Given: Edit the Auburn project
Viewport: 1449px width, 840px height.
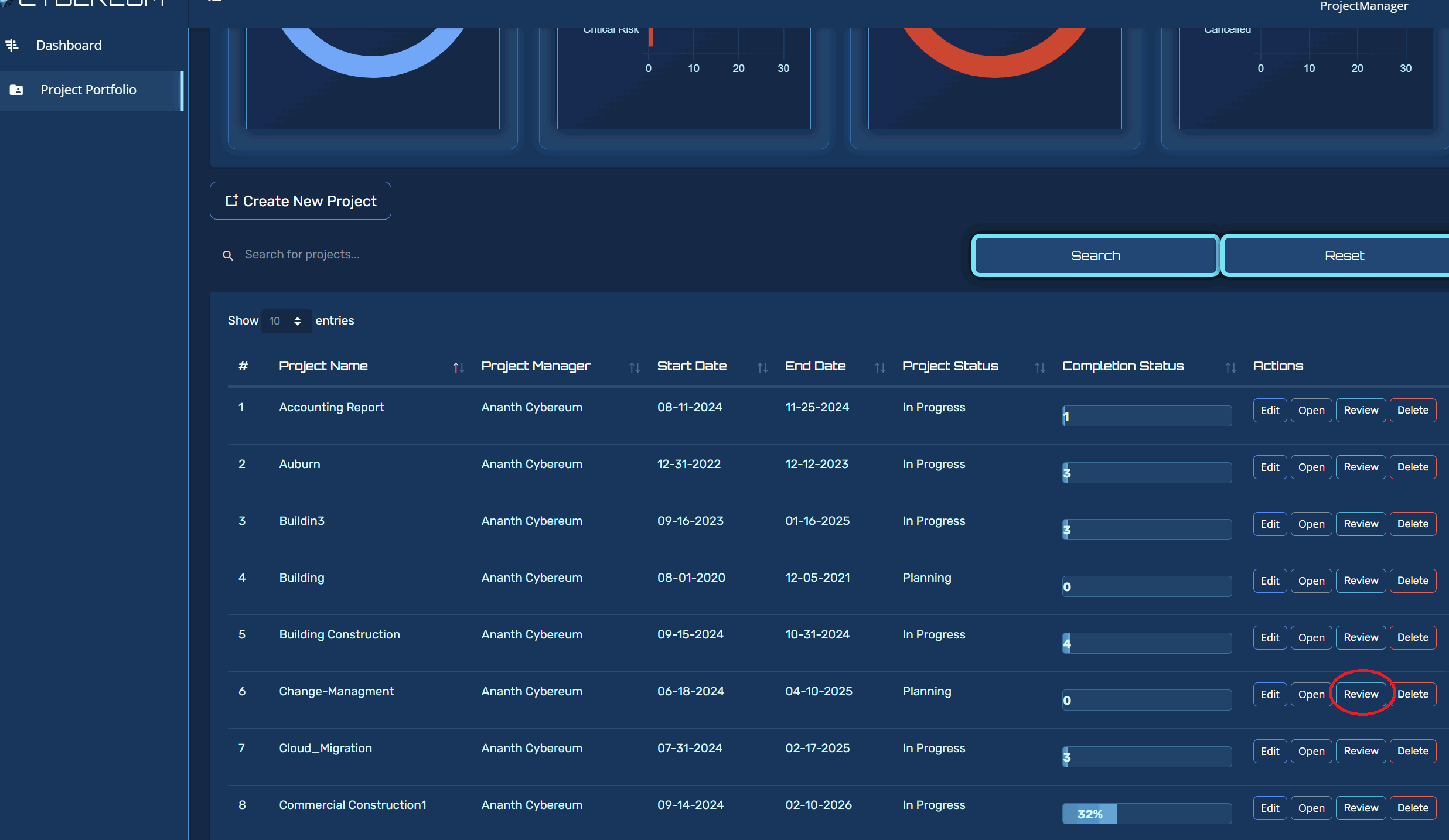Looking at the screenshot, I should pos(1270,467).
